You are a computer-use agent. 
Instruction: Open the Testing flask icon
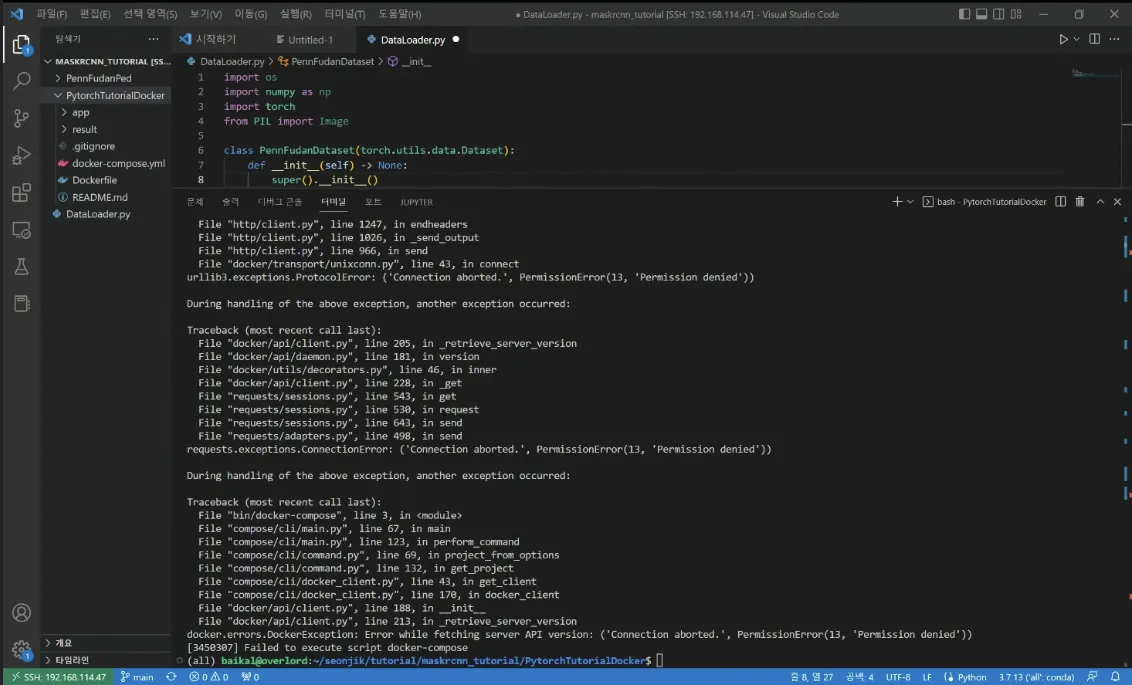(21, 267)
